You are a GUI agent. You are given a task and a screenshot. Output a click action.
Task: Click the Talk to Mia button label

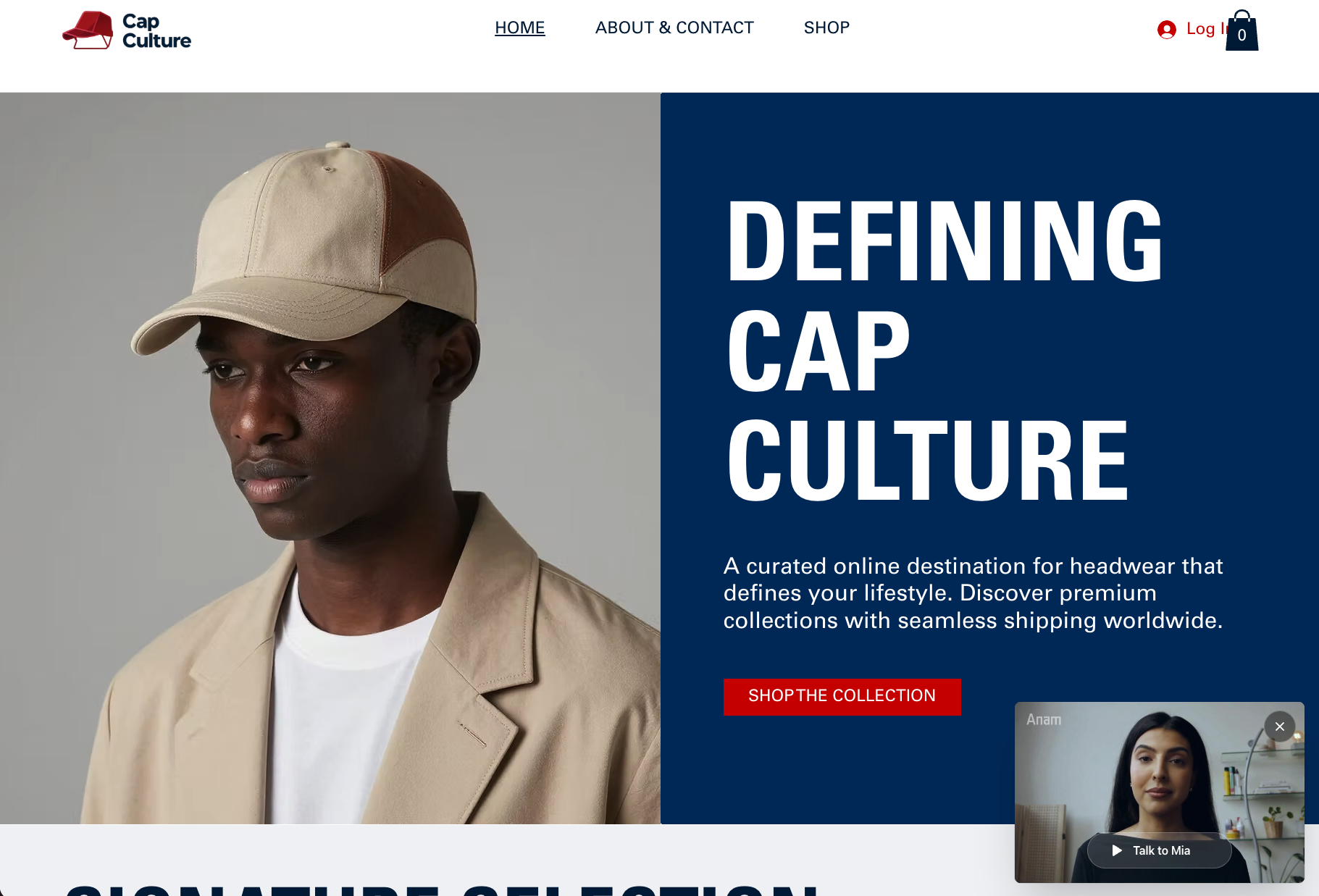[x=1161, y=850]
